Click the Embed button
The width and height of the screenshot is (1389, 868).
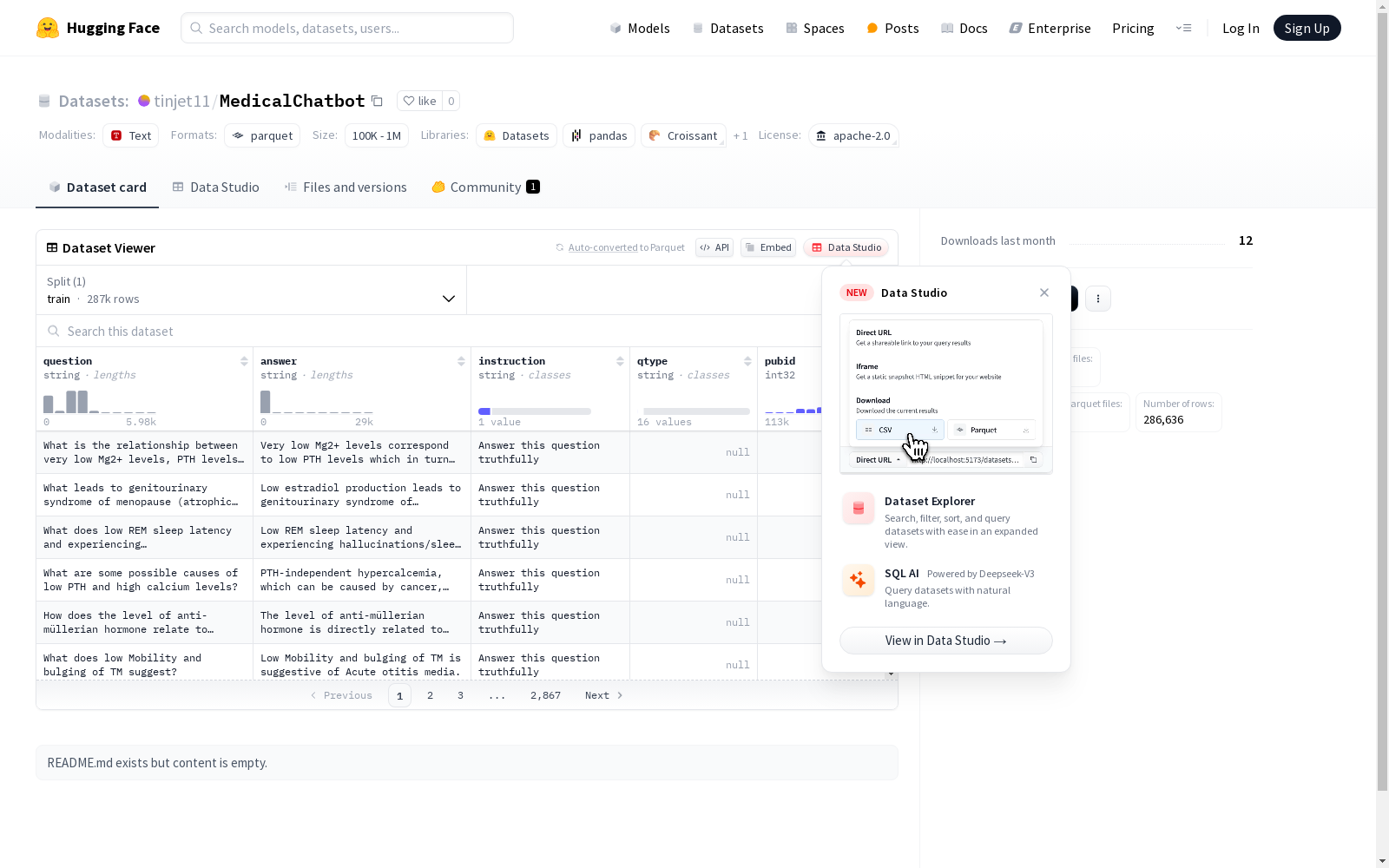tap(768, 247)
